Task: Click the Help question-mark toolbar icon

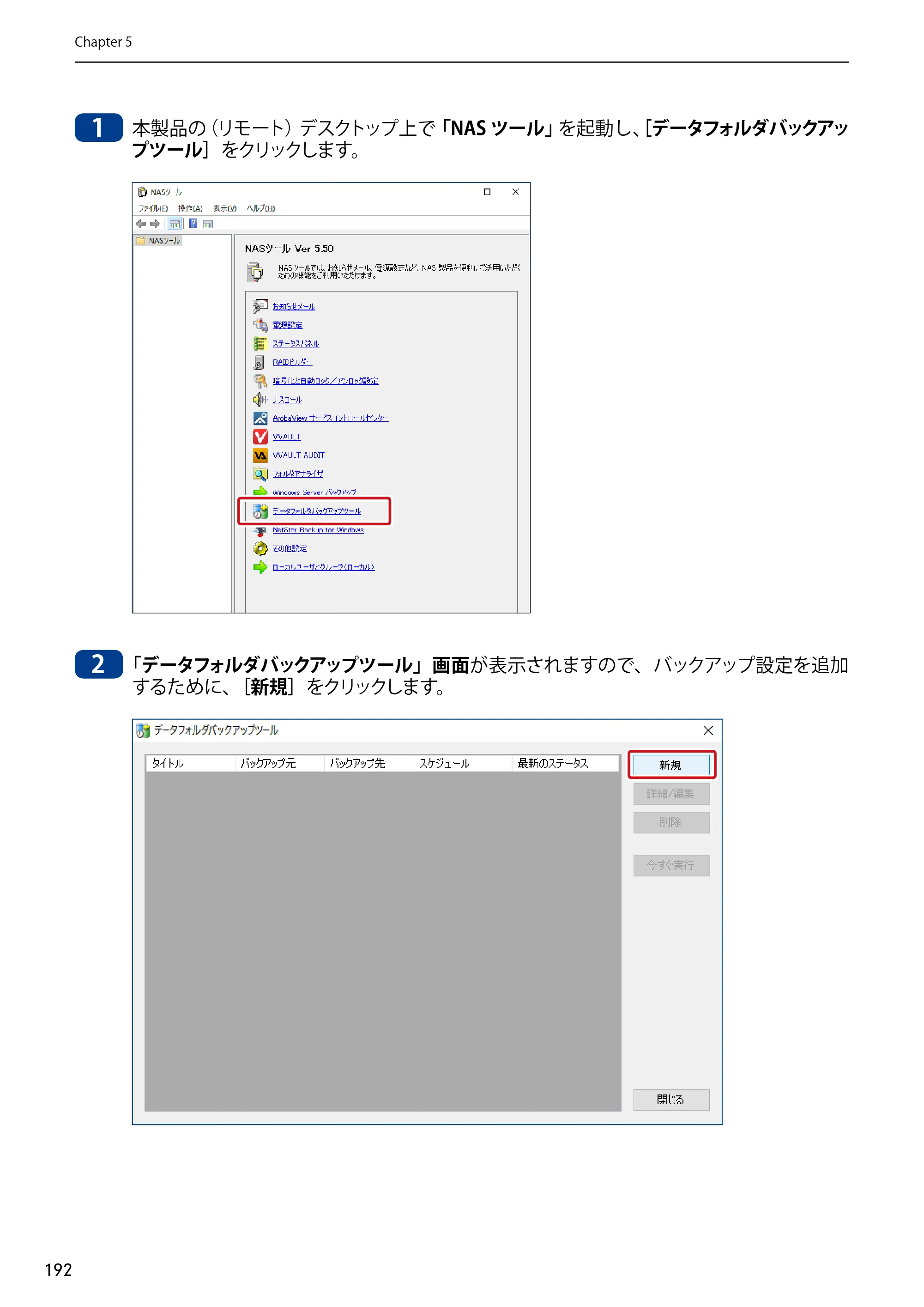Action: click(193, 224)
